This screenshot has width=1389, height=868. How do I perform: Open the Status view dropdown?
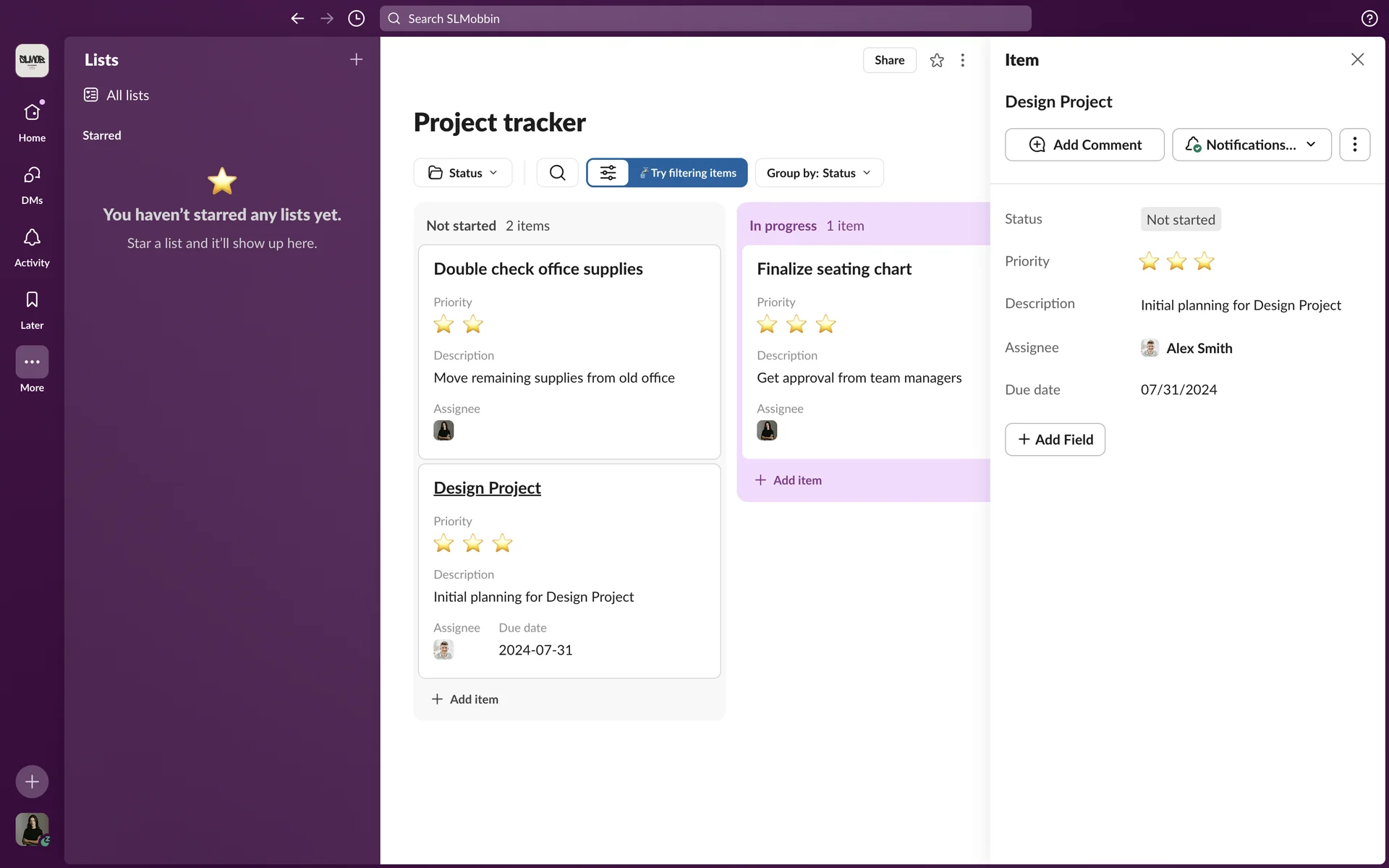[463, 173]
